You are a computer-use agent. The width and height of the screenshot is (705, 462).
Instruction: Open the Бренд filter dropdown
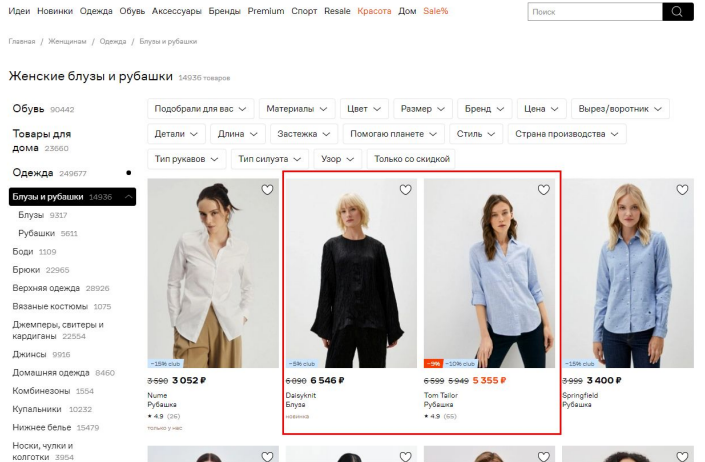(486, 109)
